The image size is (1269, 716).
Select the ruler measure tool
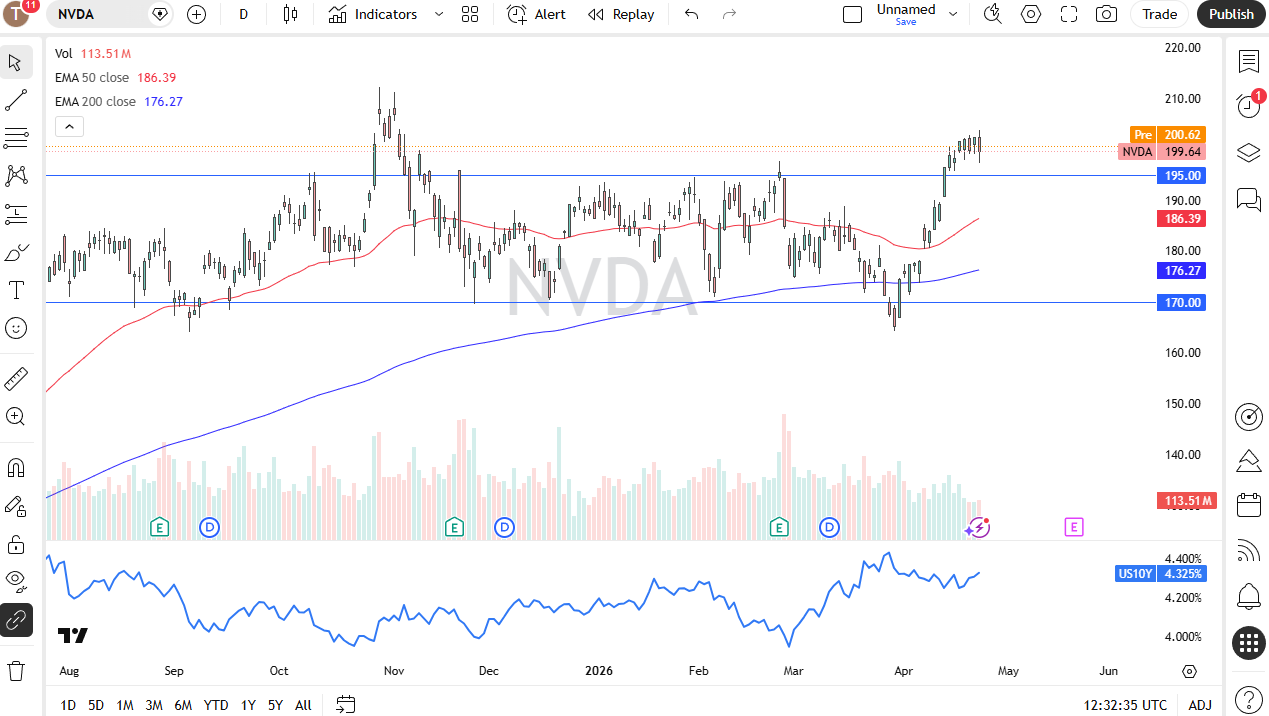pyautogui.click(x=16, y=379)
